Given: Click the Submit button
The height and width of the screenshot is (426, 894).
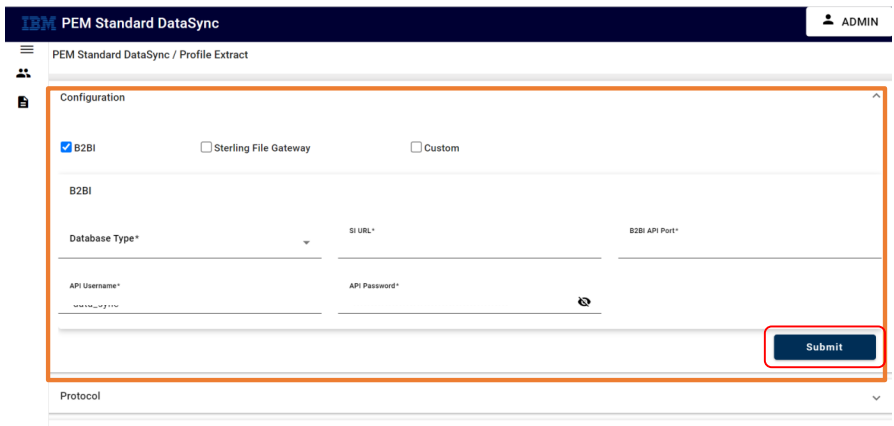Looking at the screenshot, I should pyautogui.click(x=824, y=347).
